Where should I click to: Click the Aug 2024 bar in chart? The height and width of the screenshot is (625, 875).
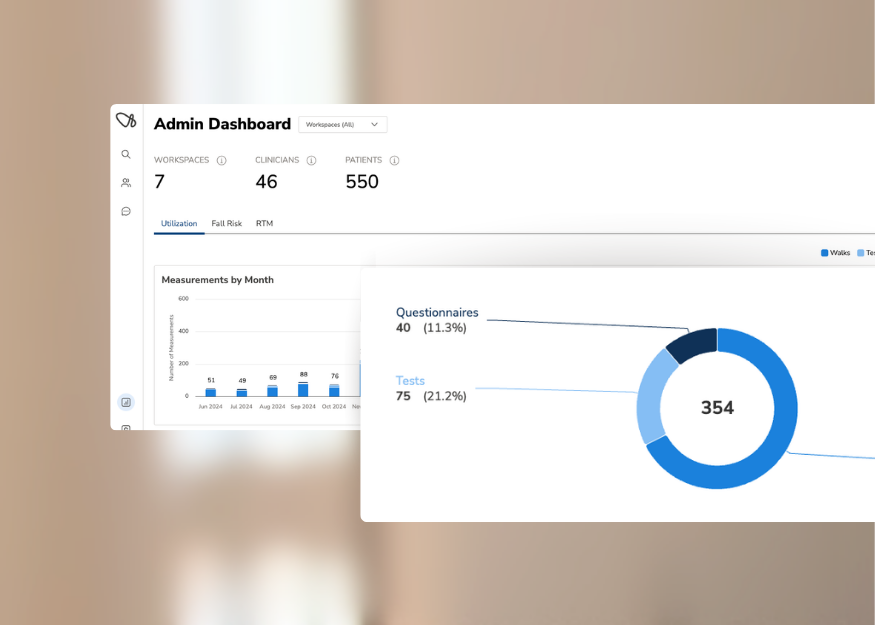[x=272, y=391]
